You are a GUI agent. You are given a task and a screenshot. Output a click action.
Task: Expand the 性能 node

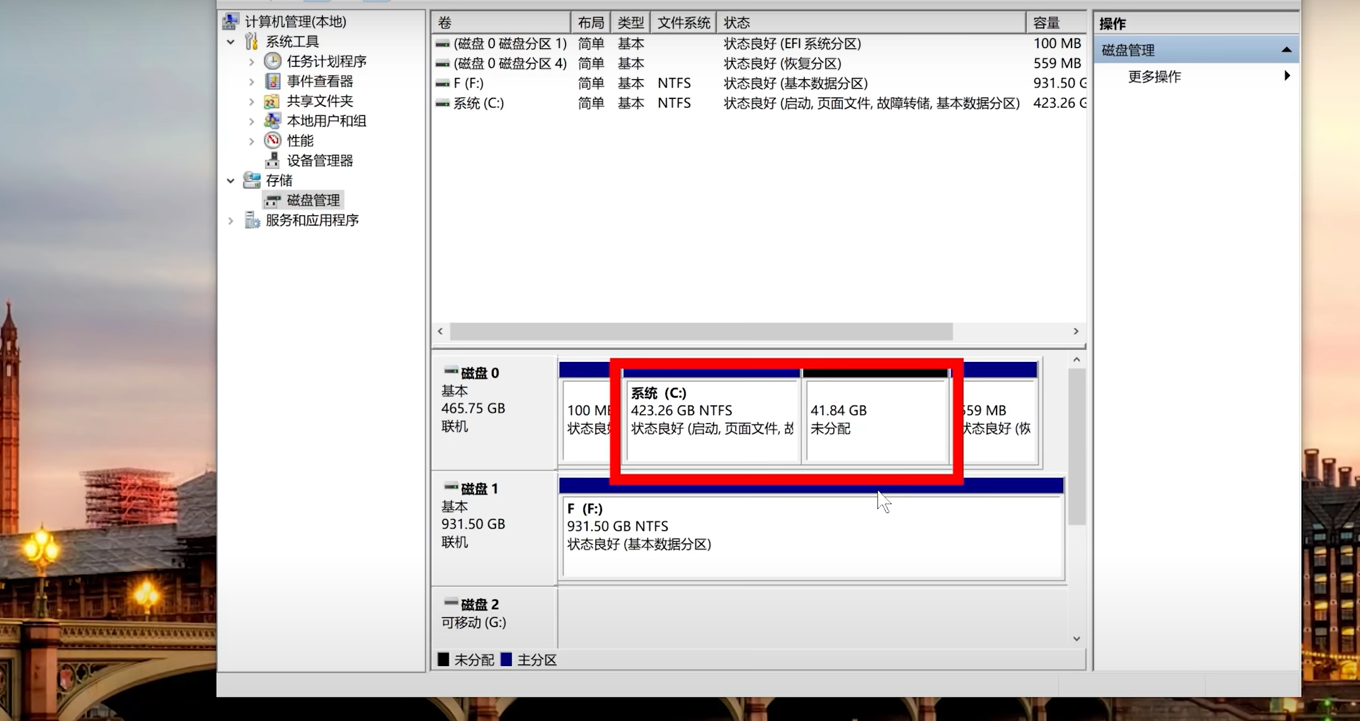251,141
